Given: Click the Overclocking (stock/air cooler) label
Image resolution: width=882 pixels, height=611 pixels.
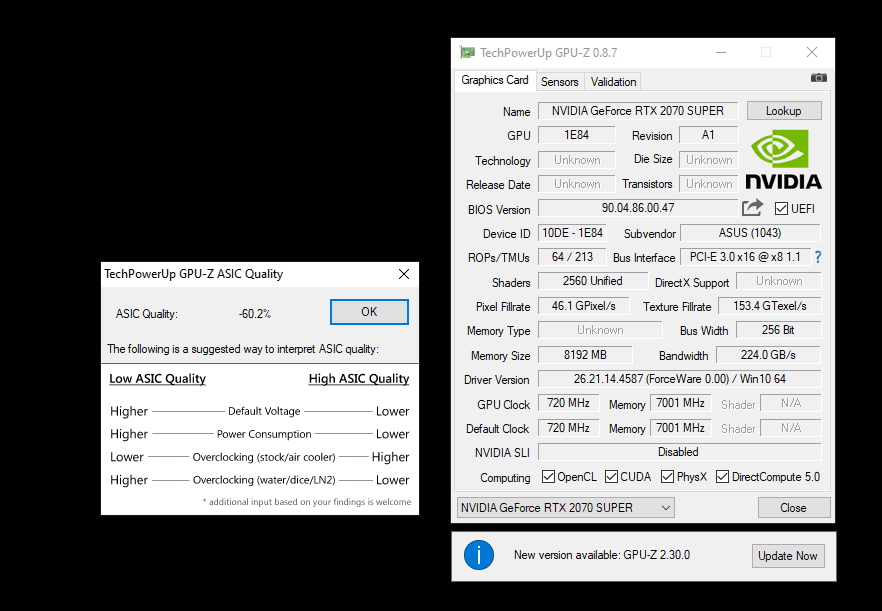Looking at the screenshot, I should pos(264,457).
